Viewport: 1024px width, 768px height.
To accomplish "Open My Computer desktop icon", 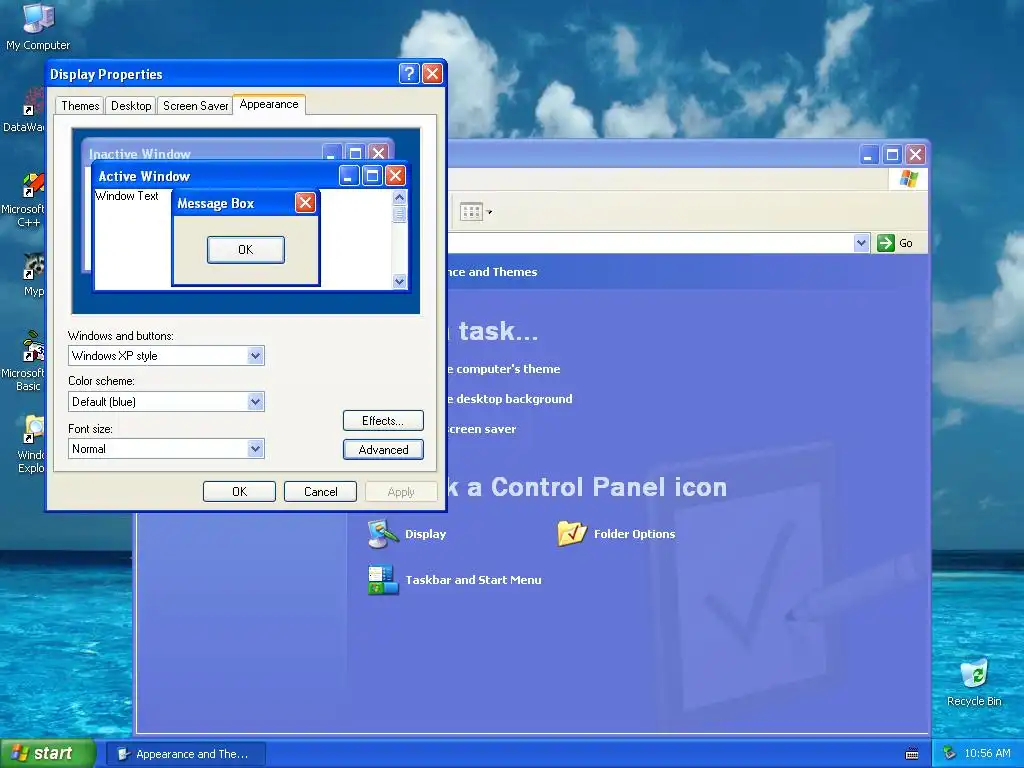I will click(38, 26).
